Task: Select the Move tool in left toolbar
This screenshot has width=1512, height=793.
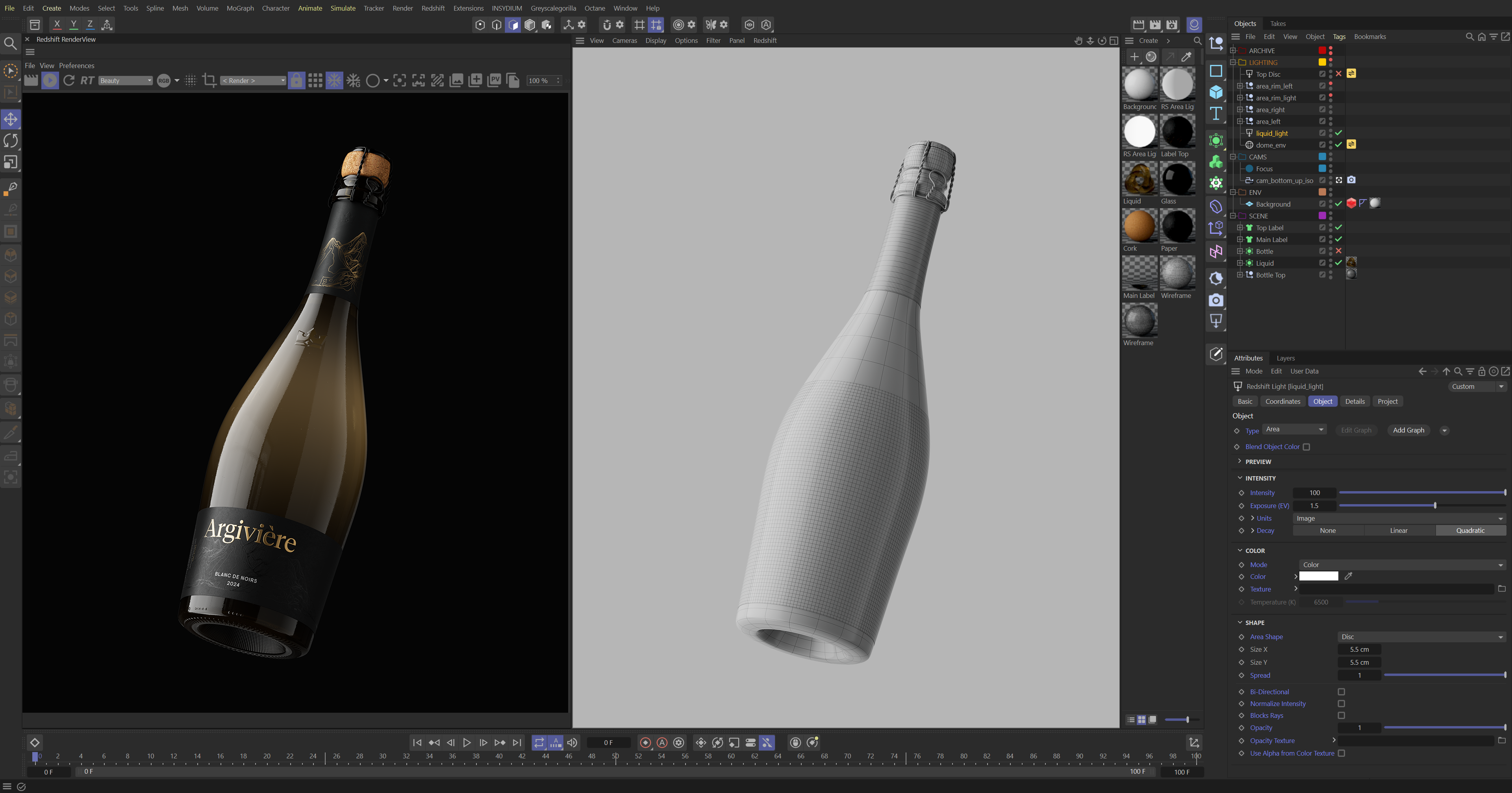Action: click(x=11, y=120)
